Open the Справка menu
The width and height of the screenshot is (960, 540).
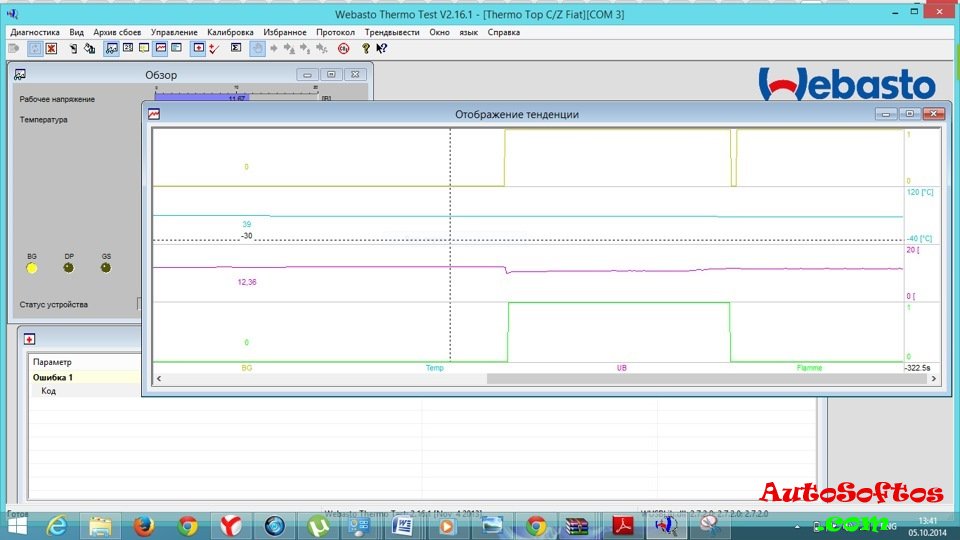(x=504, y=32)
